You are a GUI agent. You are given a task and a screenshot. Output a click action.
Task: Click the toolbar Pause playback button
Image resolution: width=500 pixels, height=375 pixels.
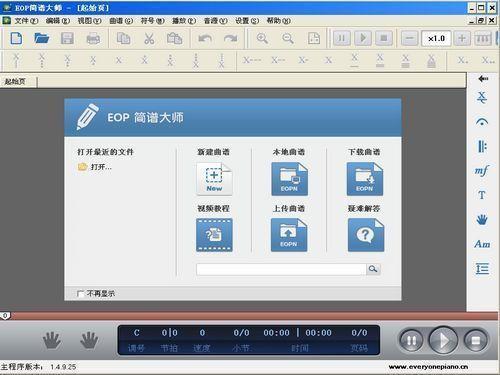(x=342, y=38)
